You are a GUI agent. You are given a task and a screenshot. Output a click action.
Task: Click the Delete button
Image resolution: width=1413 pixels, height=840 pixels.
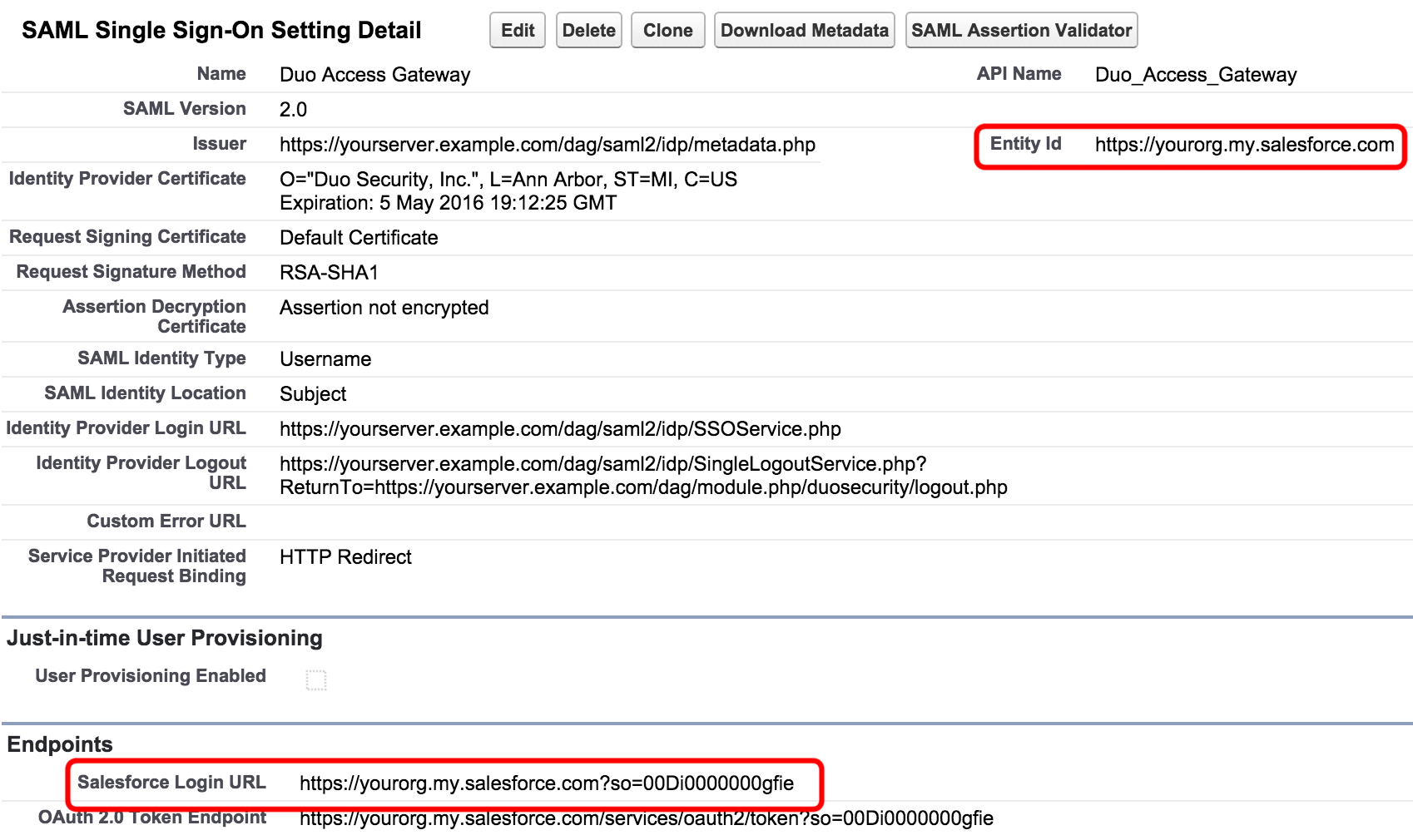coord(588,30)
